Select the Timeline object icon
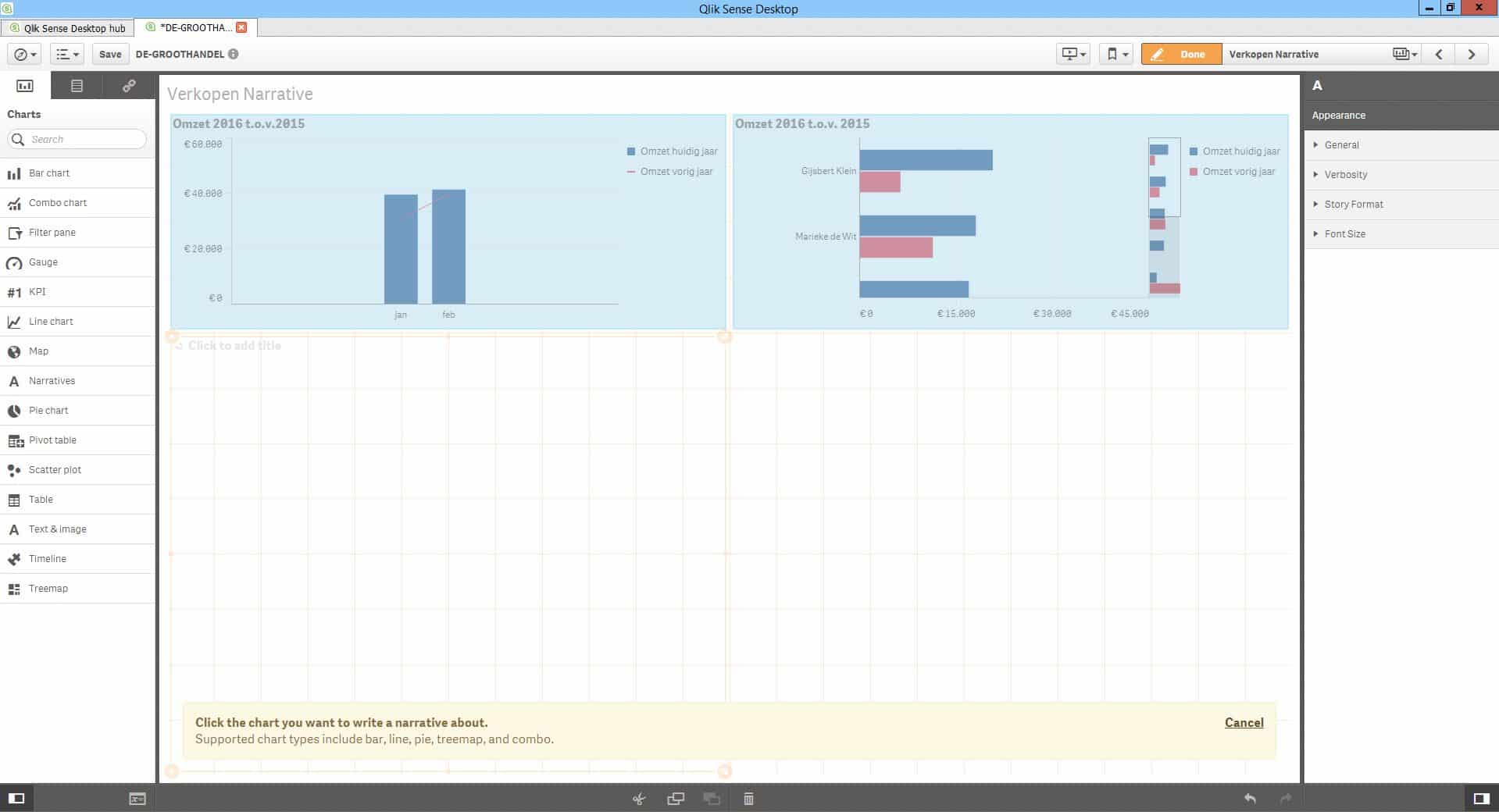The width and height of the screenshot is (1499, 812). coord(14,559)
